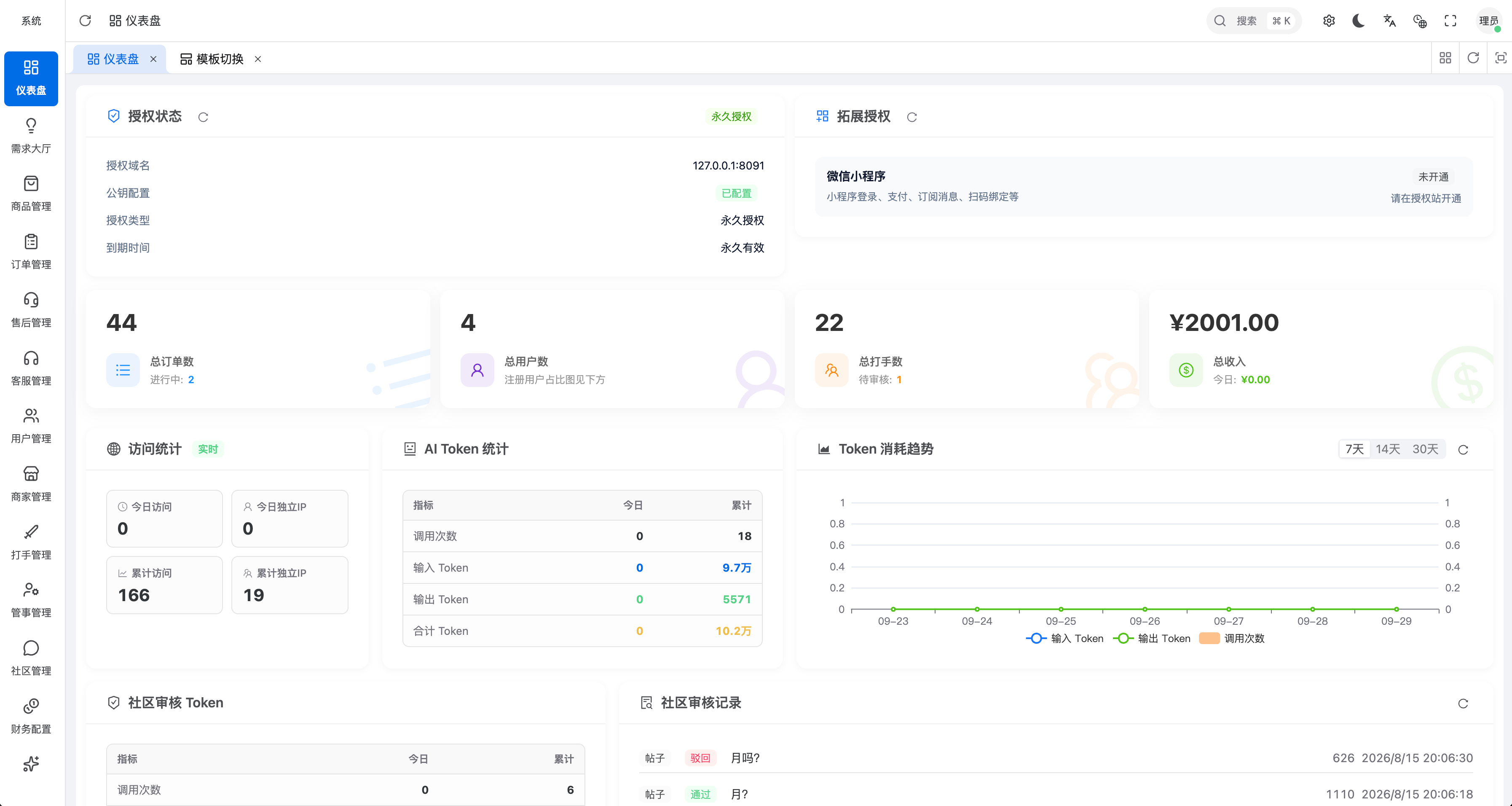Open the 仪表盘 sidebar item

tap(31, 78)
